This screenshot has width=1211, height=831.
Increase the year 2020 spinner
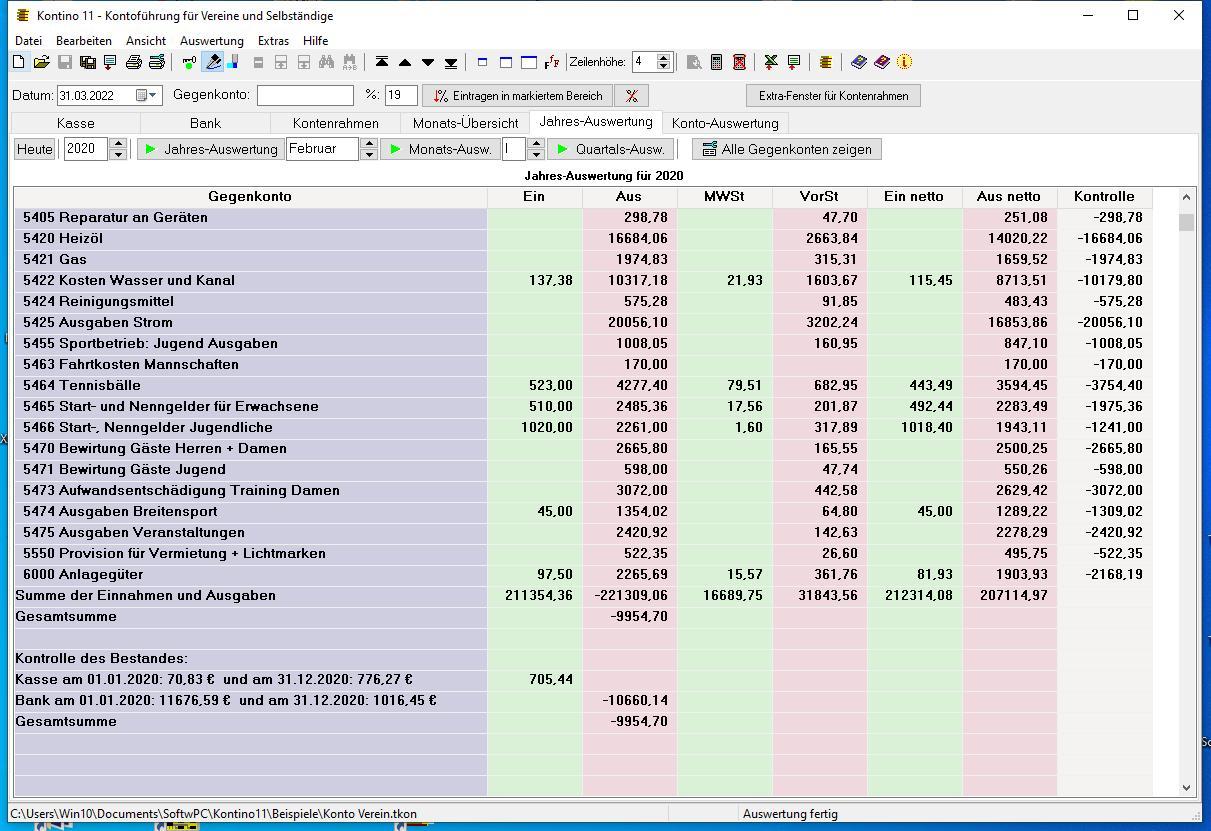pyautogui.click(x=118, y=144)
